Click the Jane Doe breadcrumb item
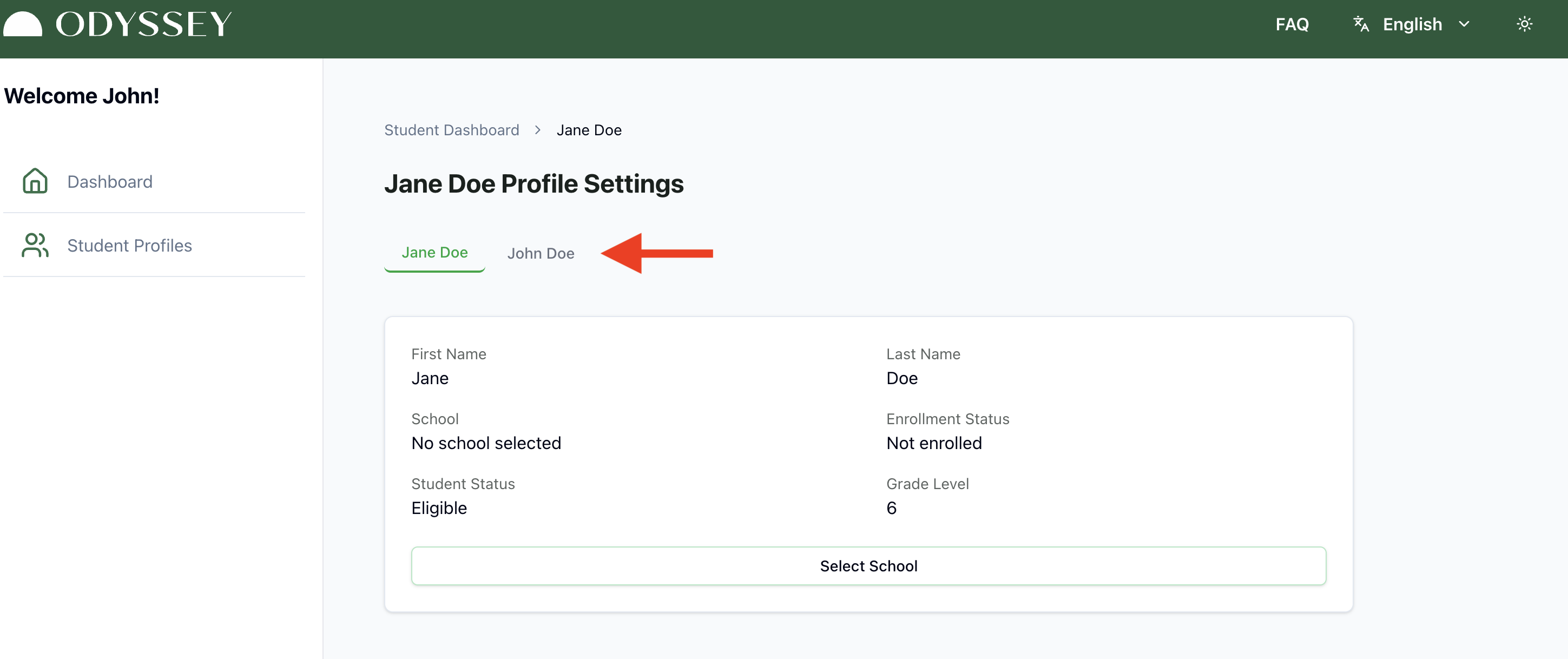This screenshot has height=659, width=1568. click(x=589, y=130)
